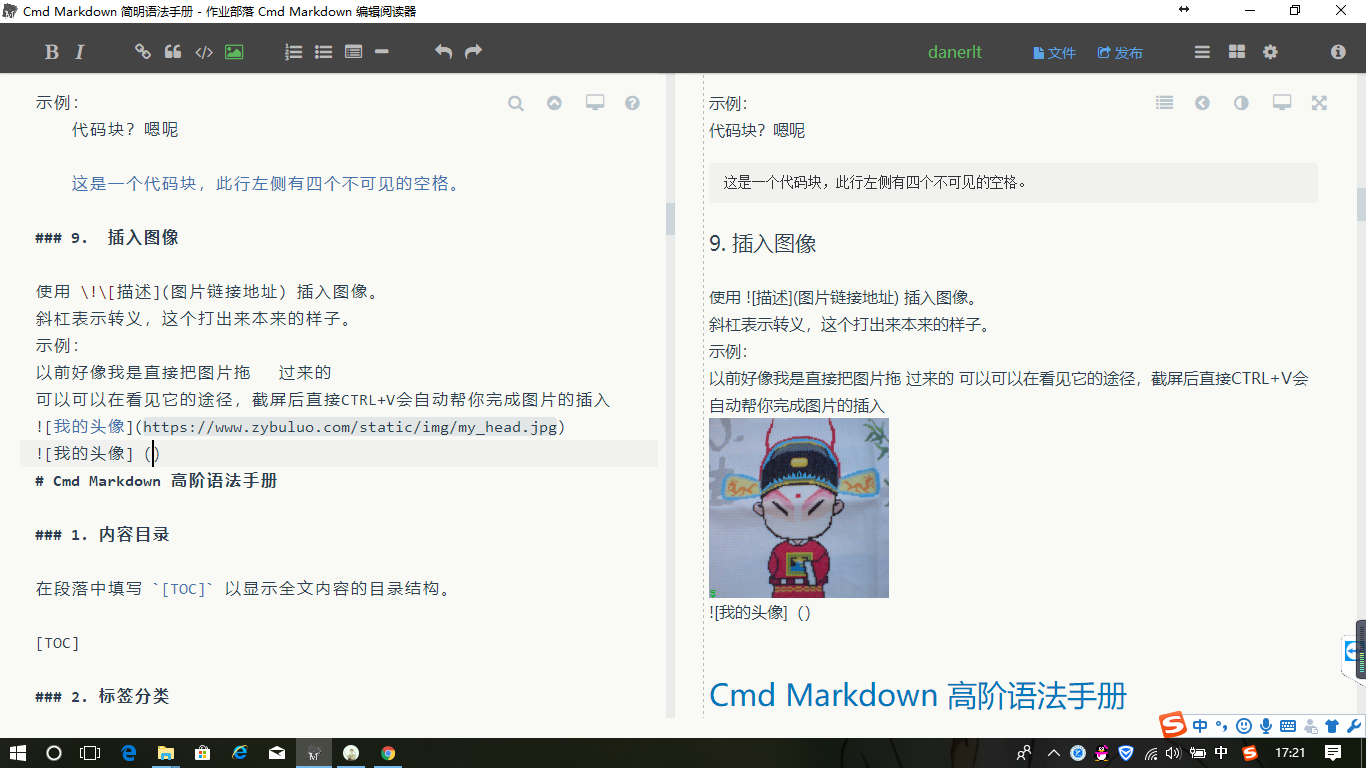Click the "![我的头像] ()" editor line
The width and height of the screenshot is (1366, 768).
click(98, 454)
